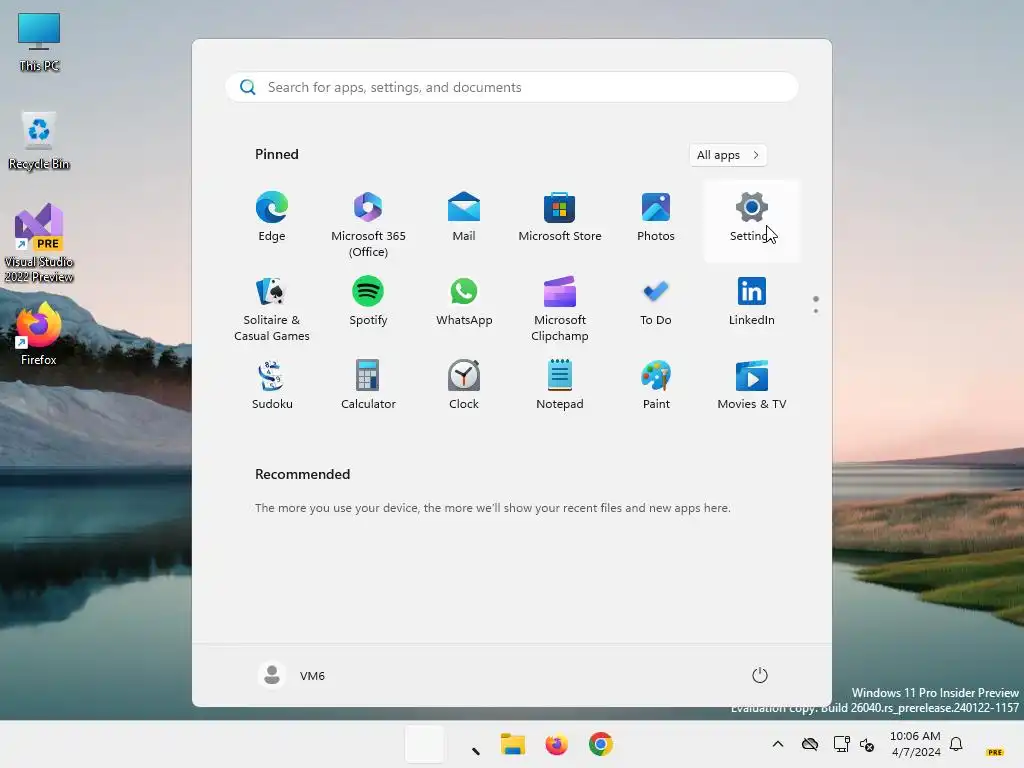Open the Clock app
Screen dimensions: 1024x768
tap(464, 386)
